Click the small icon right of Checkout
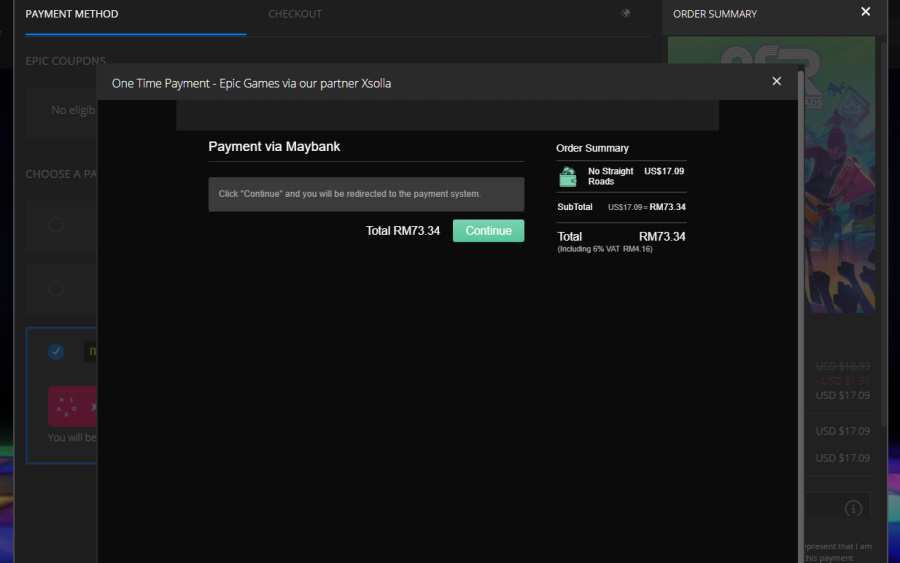The width and height of the screenshot is (900, 563). click(626, 14)
